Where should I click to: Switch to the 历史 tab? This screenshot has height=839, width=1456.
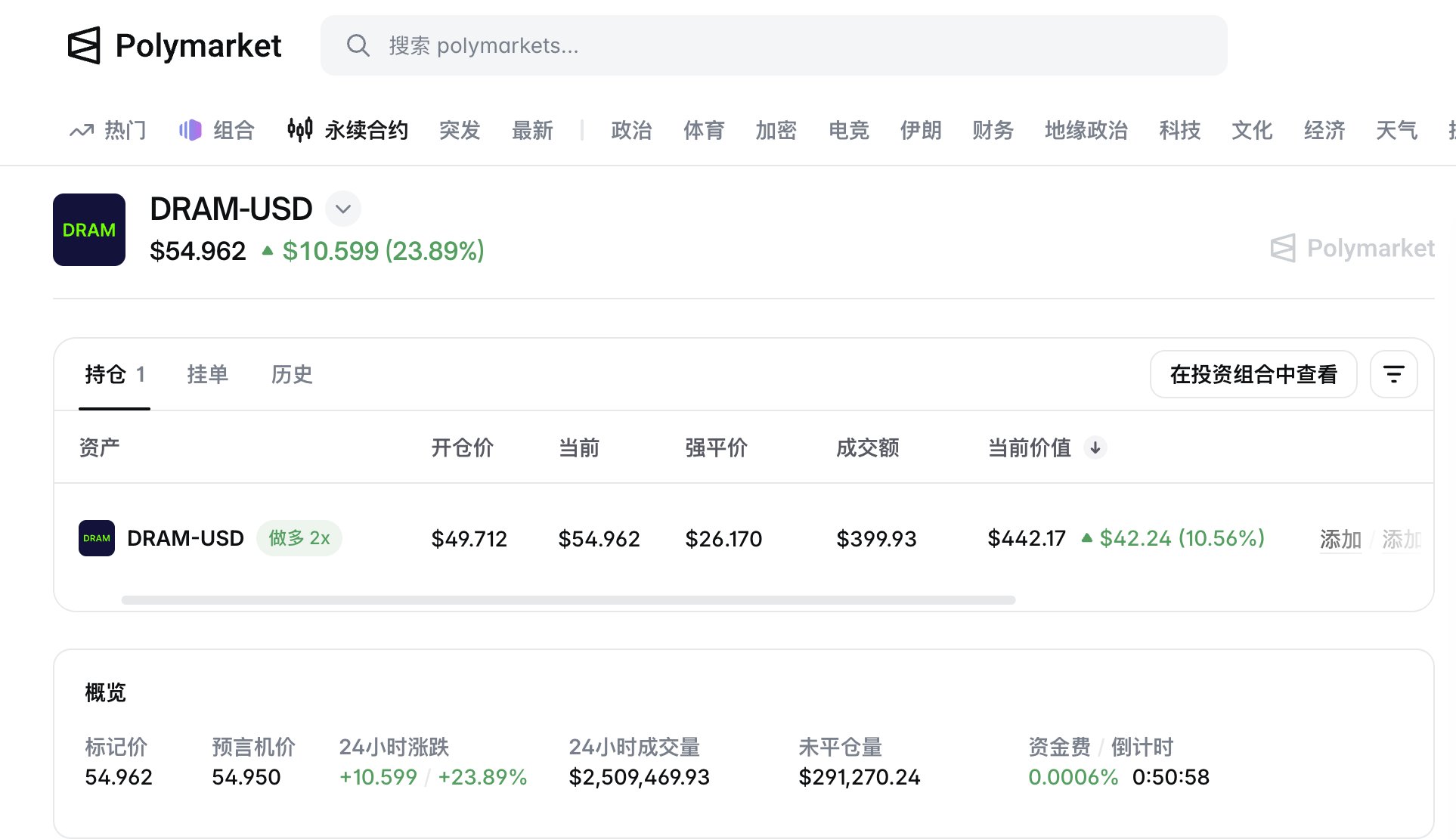coord(292,374)
